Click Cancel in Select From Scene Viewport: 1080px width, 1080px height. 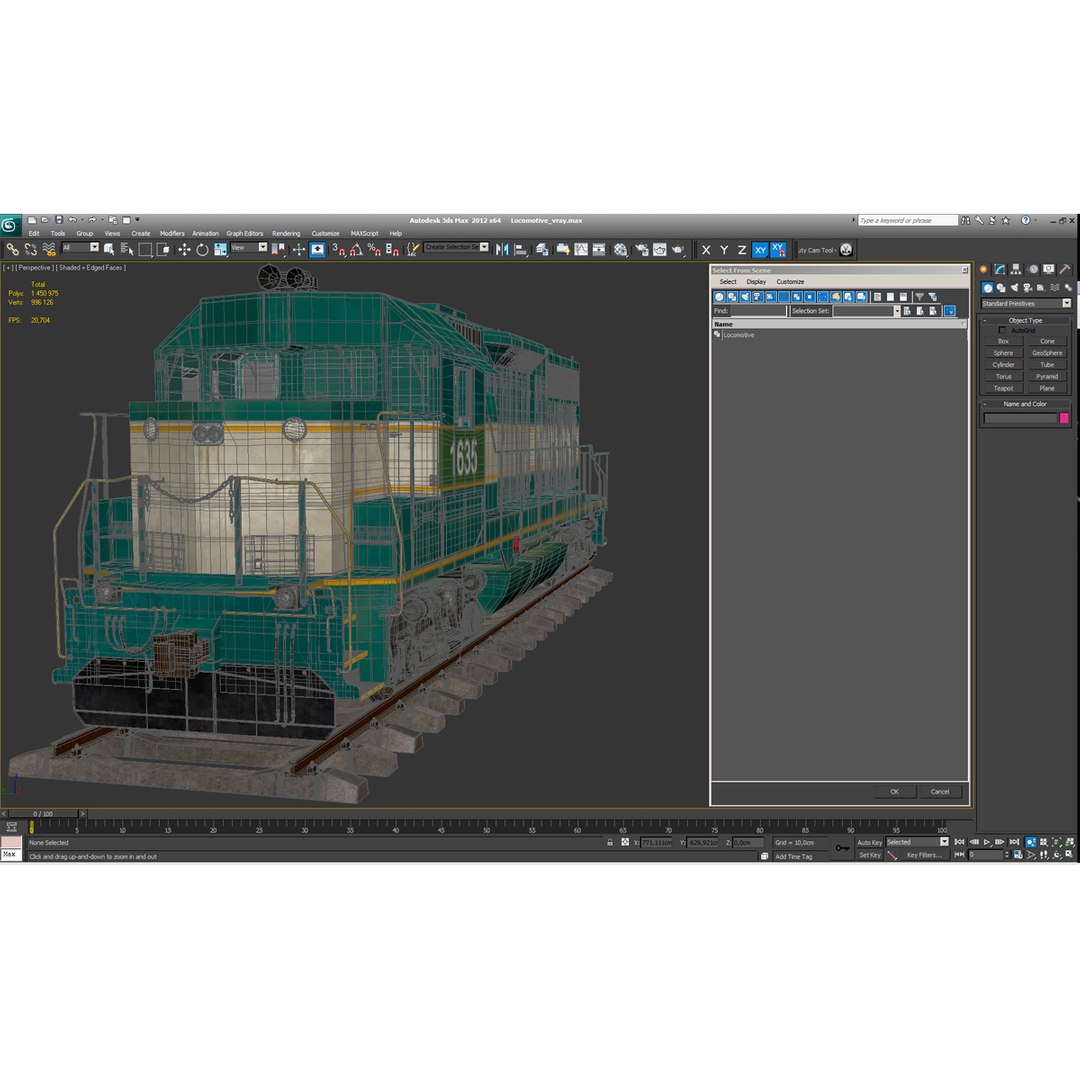[x=940, y=791]
